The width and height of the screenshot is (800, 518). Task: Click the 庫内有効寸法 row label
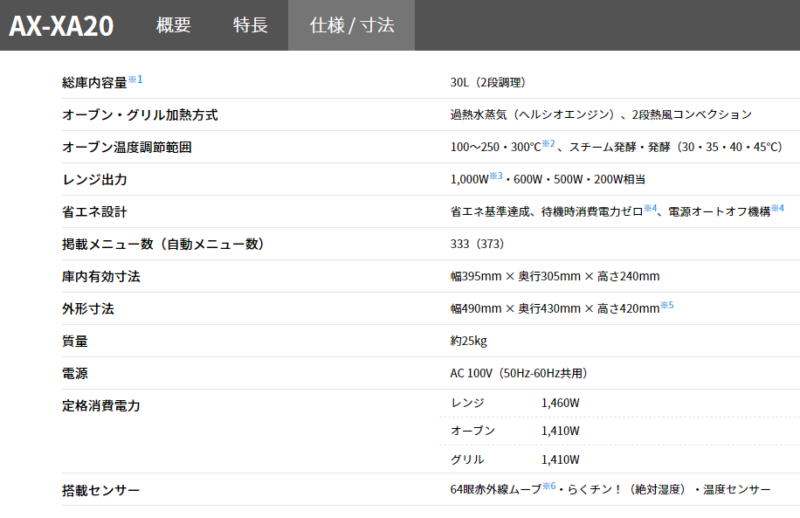101,277
